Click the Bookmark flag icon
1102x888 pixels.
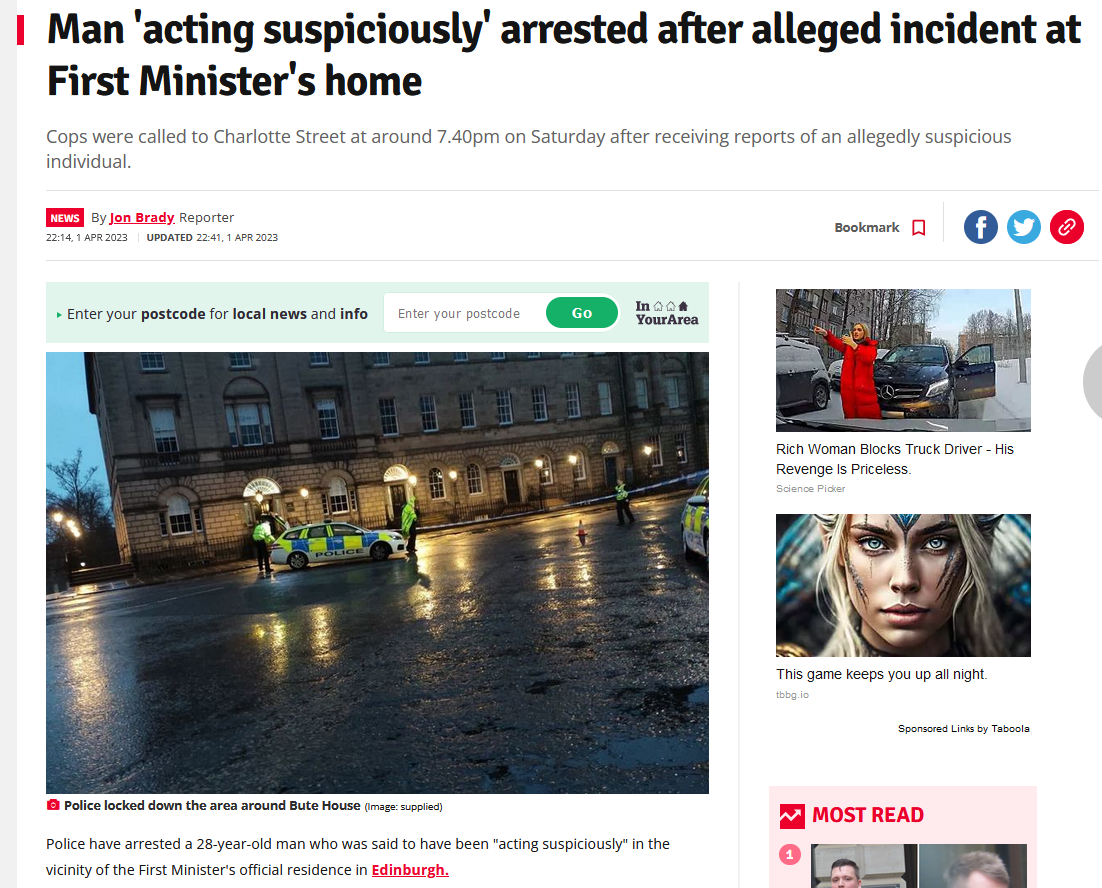(x=918, y=228)
